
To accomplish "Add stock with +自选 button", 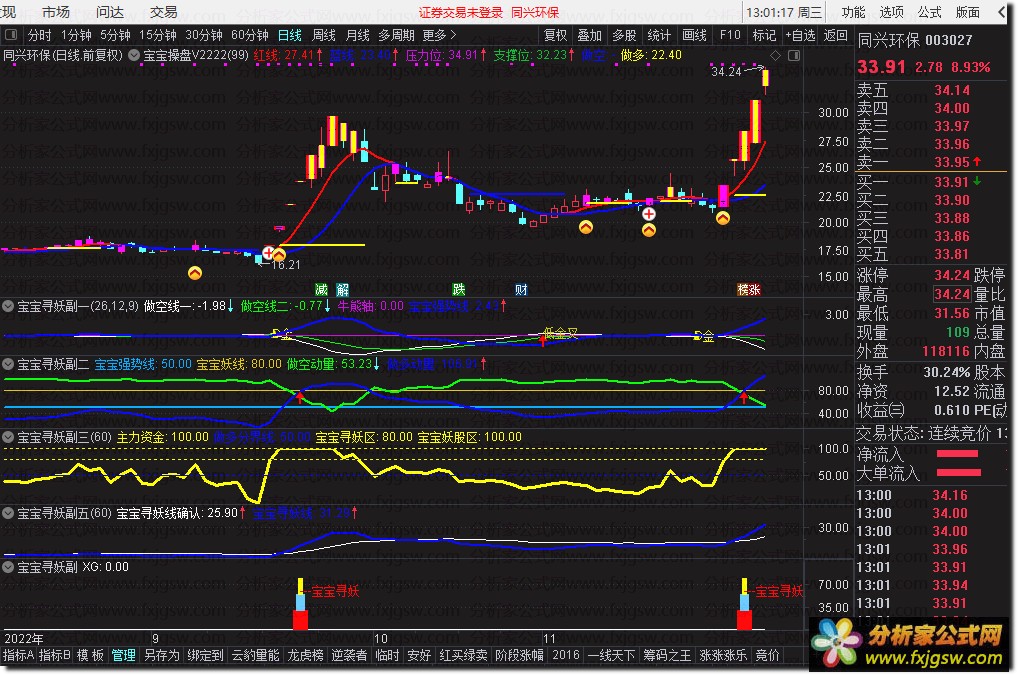I will click(800, 35).
